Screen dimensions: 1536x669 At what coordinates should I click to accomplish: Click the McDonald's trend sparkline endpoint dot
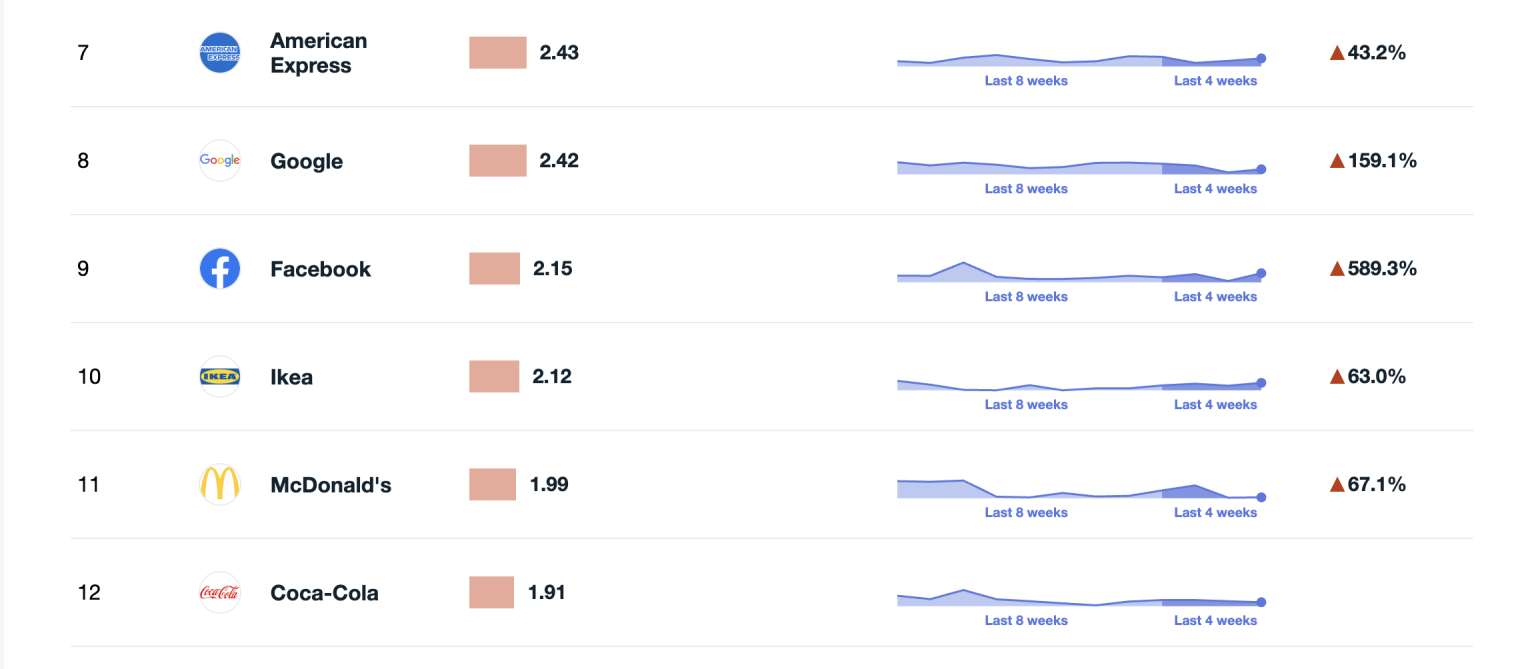tap(1261, 497)
